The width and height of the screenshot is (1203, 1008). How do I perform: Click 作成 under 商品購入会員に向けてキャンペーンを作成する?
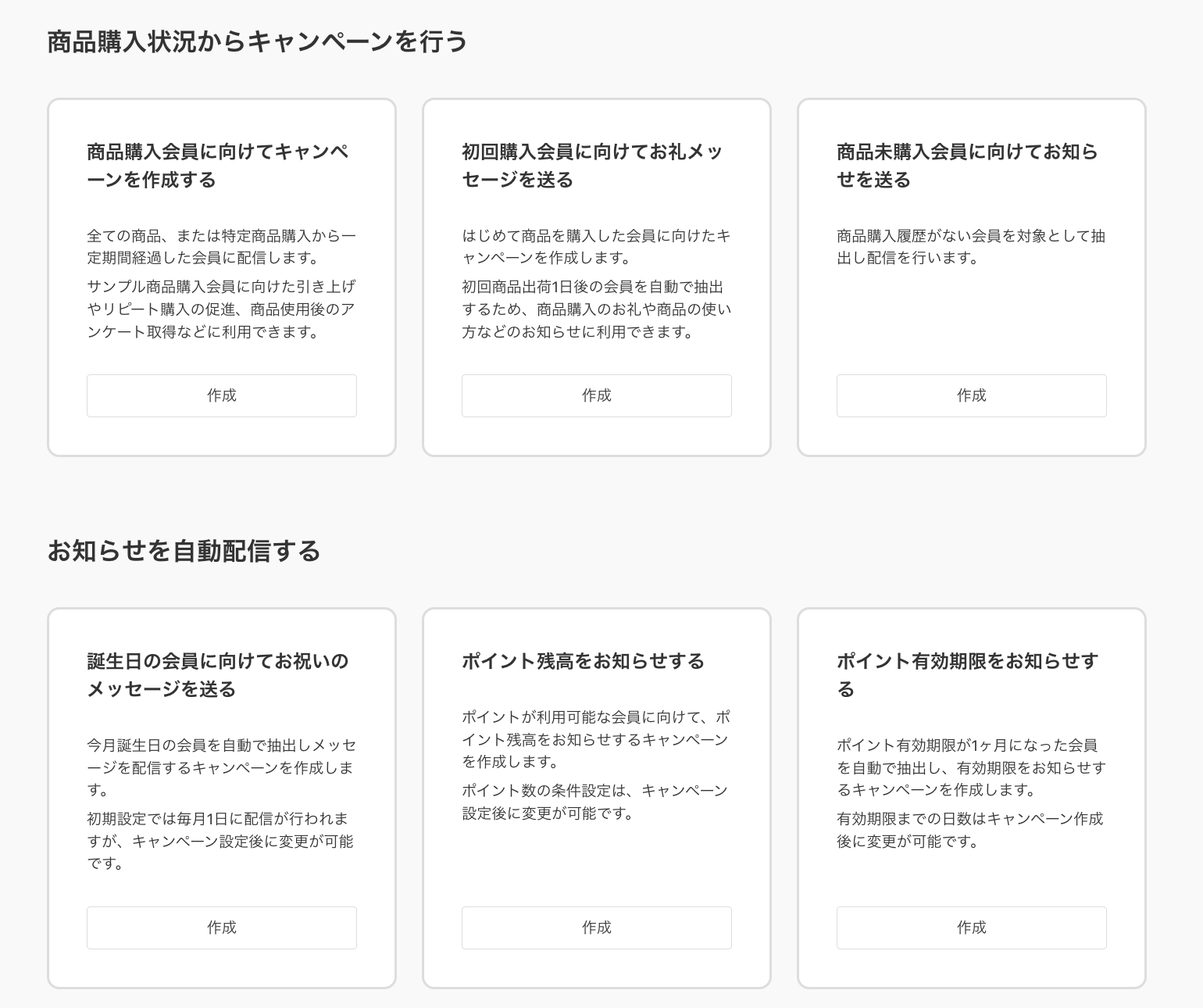(x=221, y=395)
